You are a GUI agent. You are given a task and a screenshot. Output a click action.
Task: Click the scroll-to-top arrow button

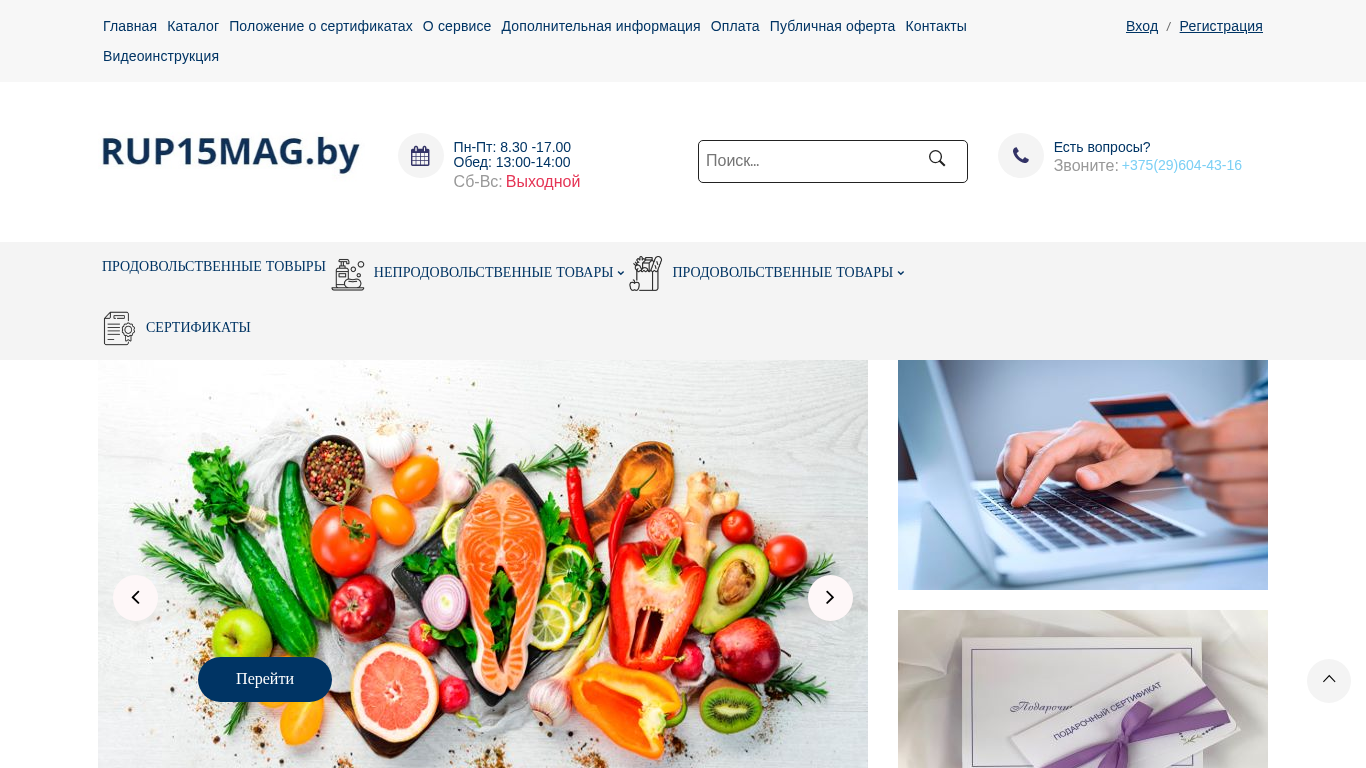tap(1329, 680)
